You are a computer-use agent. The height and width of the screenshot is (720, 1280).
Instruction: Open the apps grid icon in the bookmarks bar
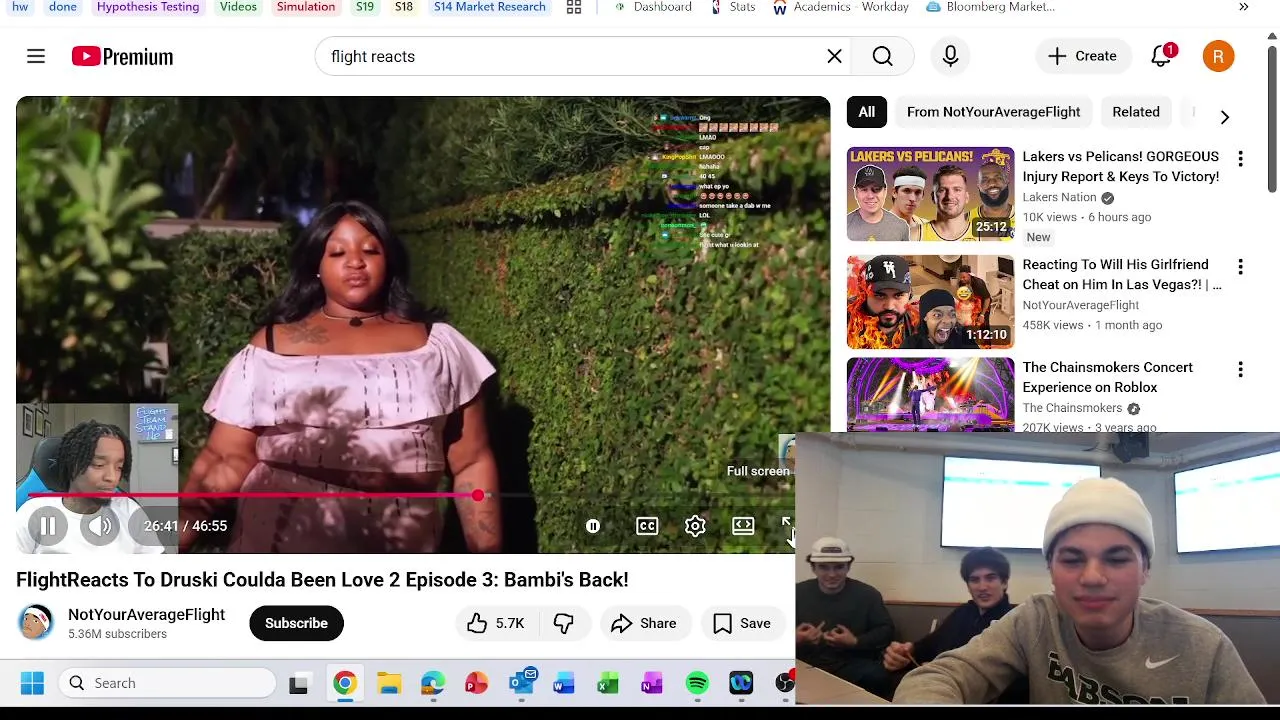coord(574,7)
